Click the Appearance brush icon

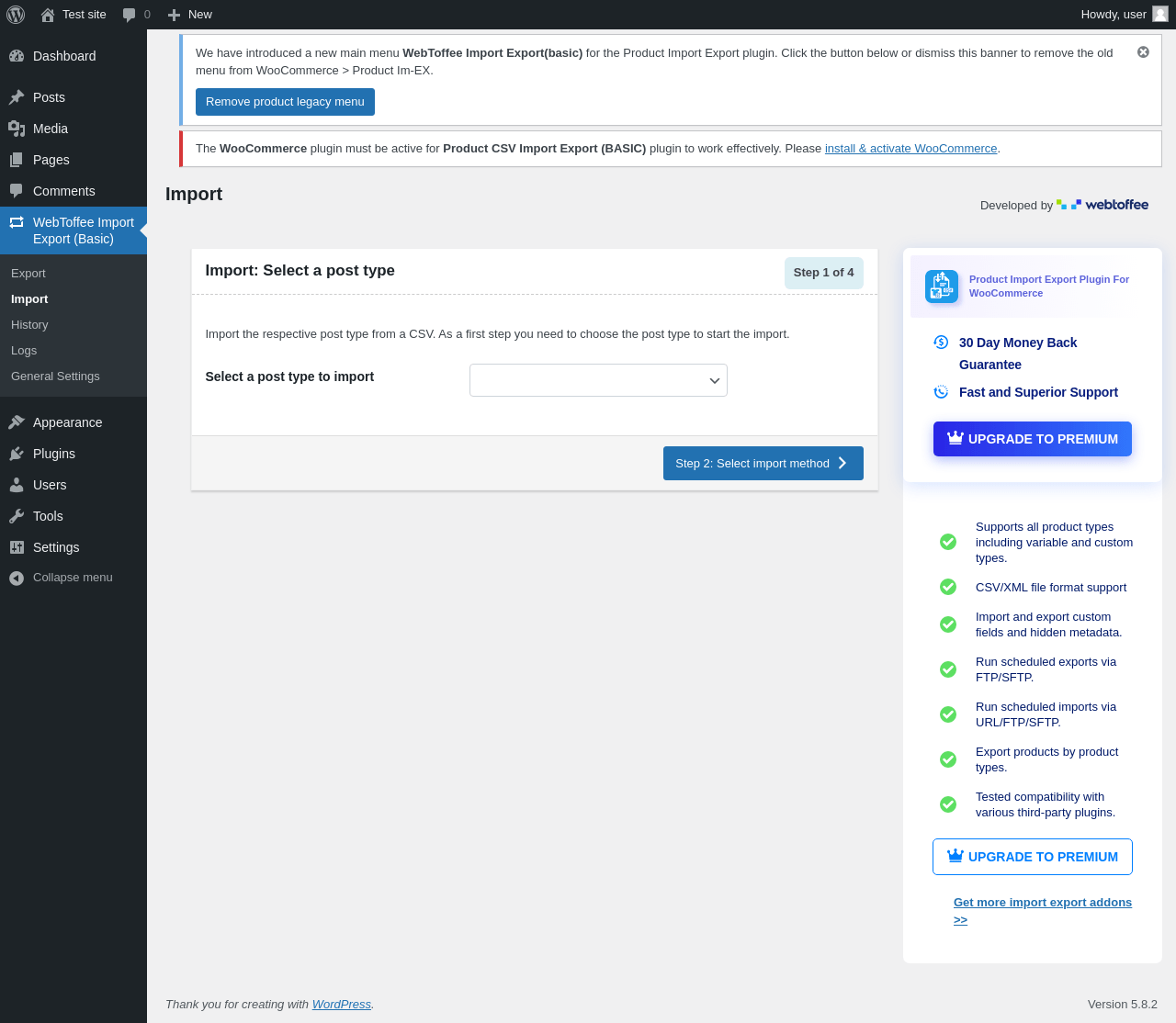(x=17, y=422)
